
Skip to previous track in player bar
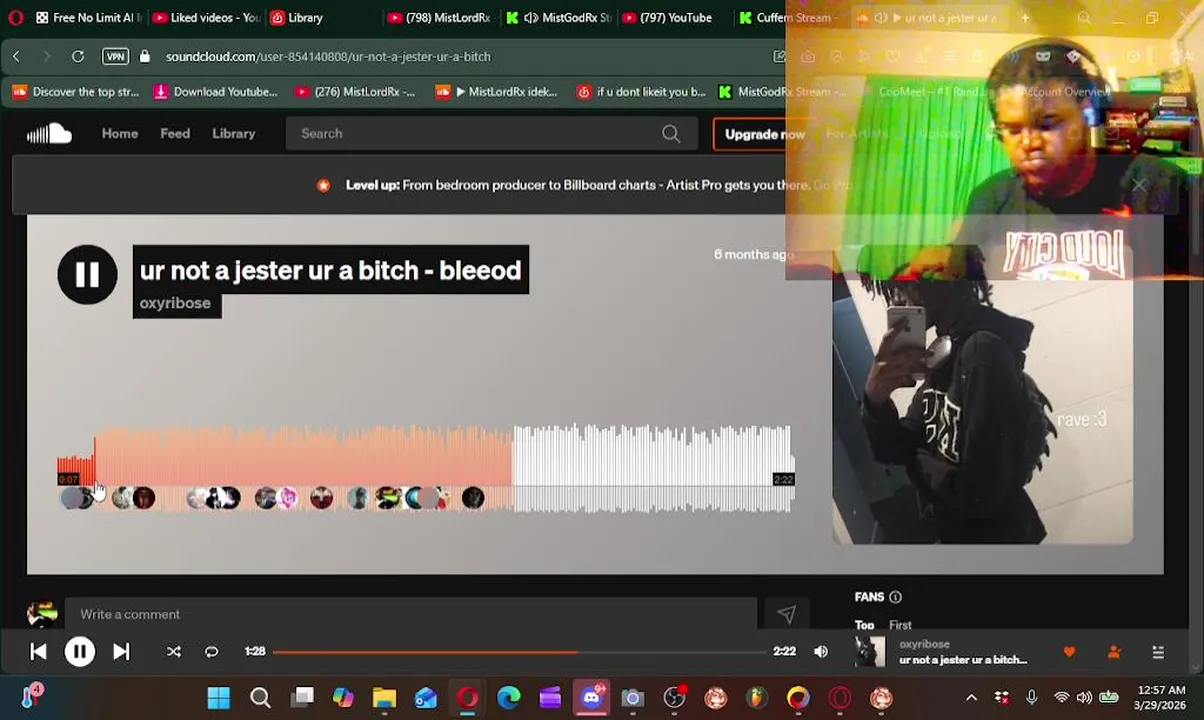click(38, 652)
